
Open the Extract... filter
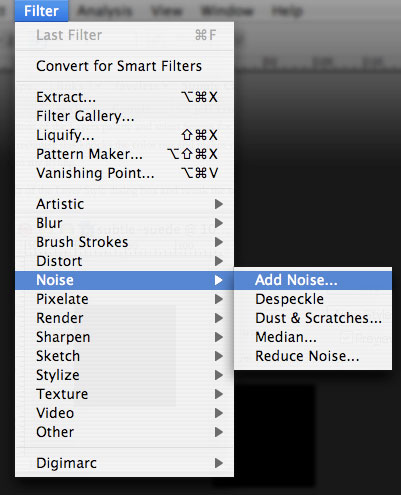[124, 97]
